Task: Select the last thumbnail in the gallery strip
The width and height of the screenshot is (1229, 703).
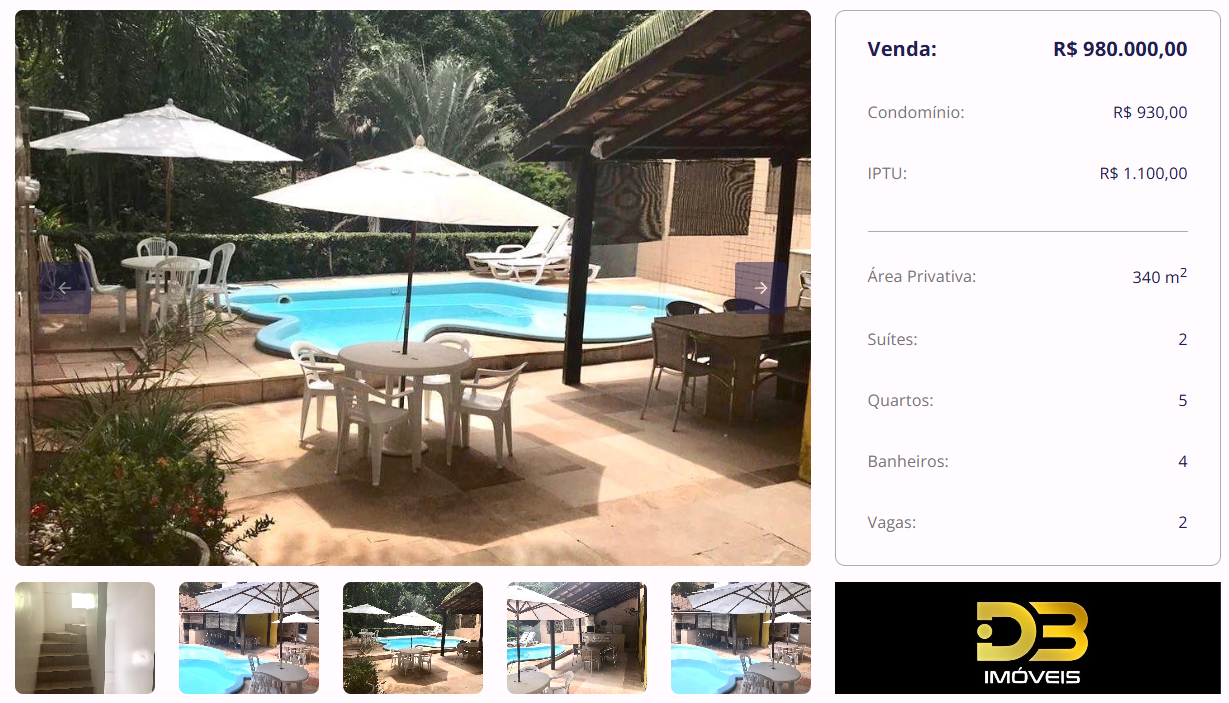Action: [x=741, y=638]
